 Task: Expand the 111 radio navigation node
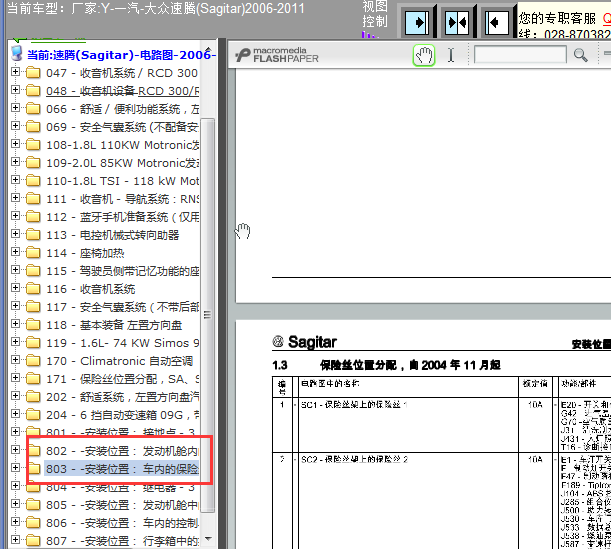pos(15,198)
